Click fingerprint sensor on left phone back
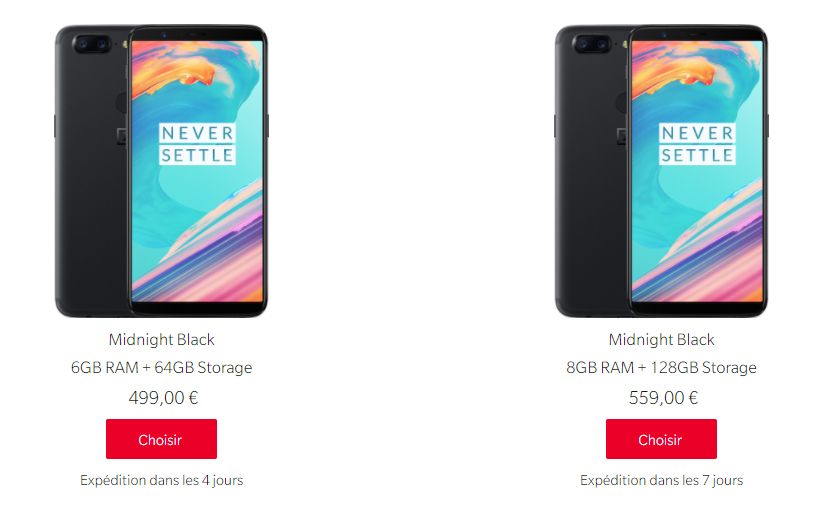The image size is (820, 512). point(122,103)
